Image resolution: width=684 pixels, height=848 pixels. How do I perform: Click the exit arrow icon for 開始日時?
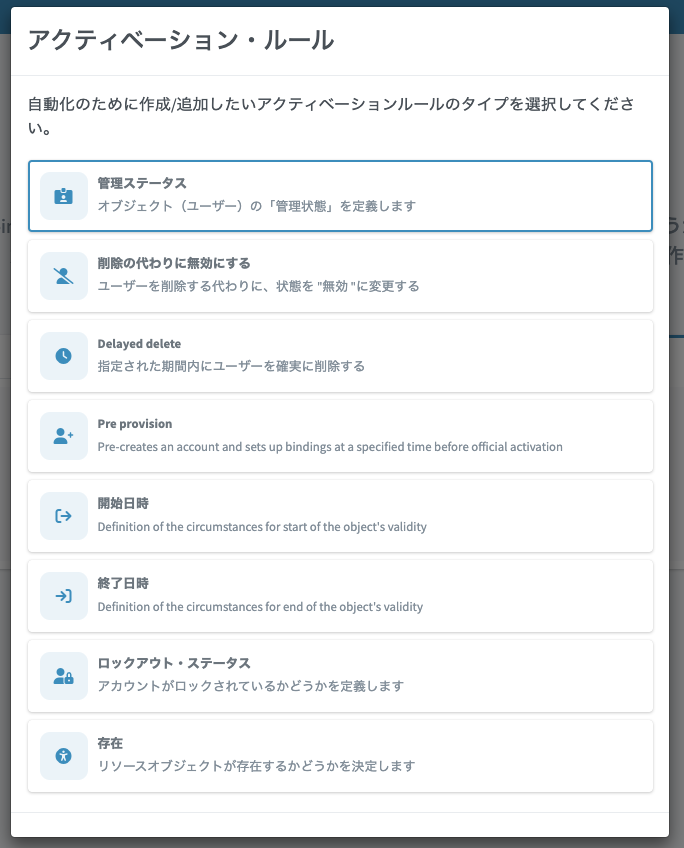64,516
